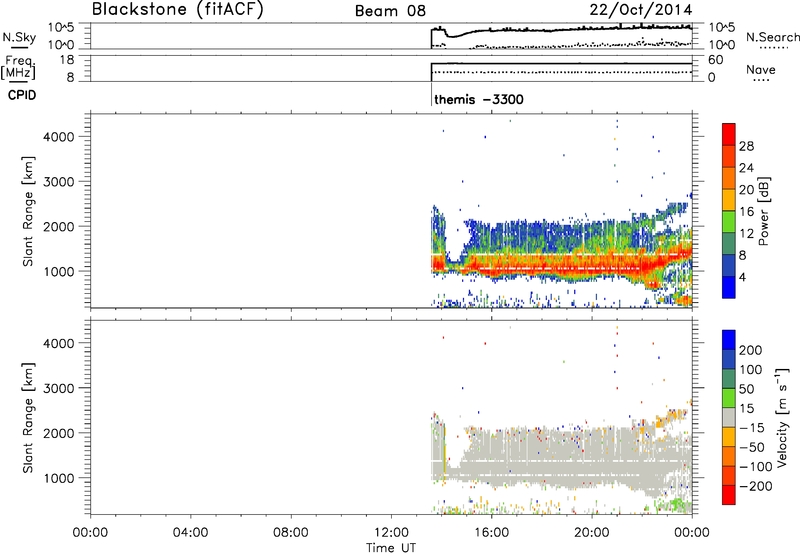The image size is (800, 554).
Task: Click the '12:00' time tick label
Action: [391, 533]
